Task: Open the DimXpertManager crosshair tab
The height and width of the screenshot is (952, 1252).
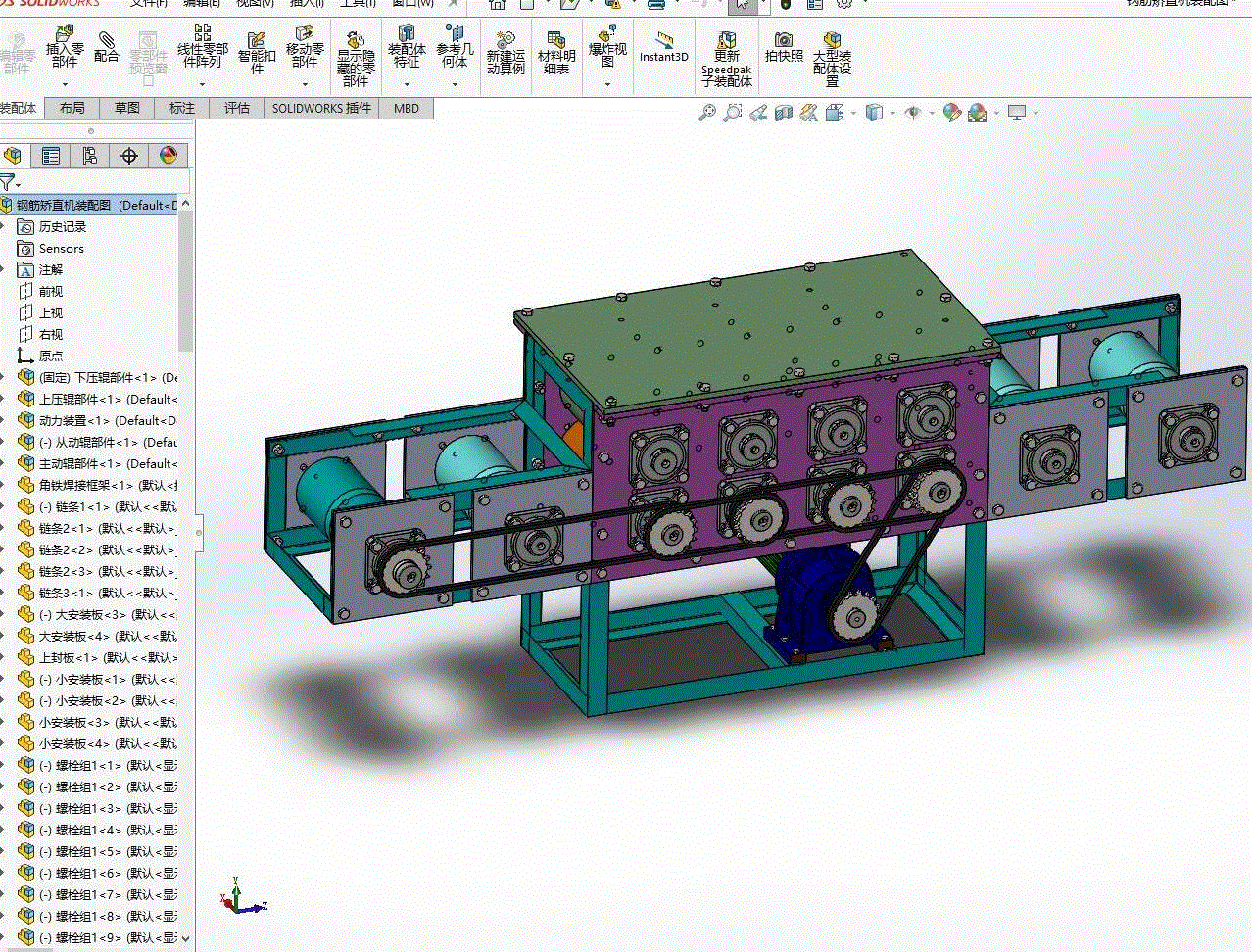Action: [129, 156]
